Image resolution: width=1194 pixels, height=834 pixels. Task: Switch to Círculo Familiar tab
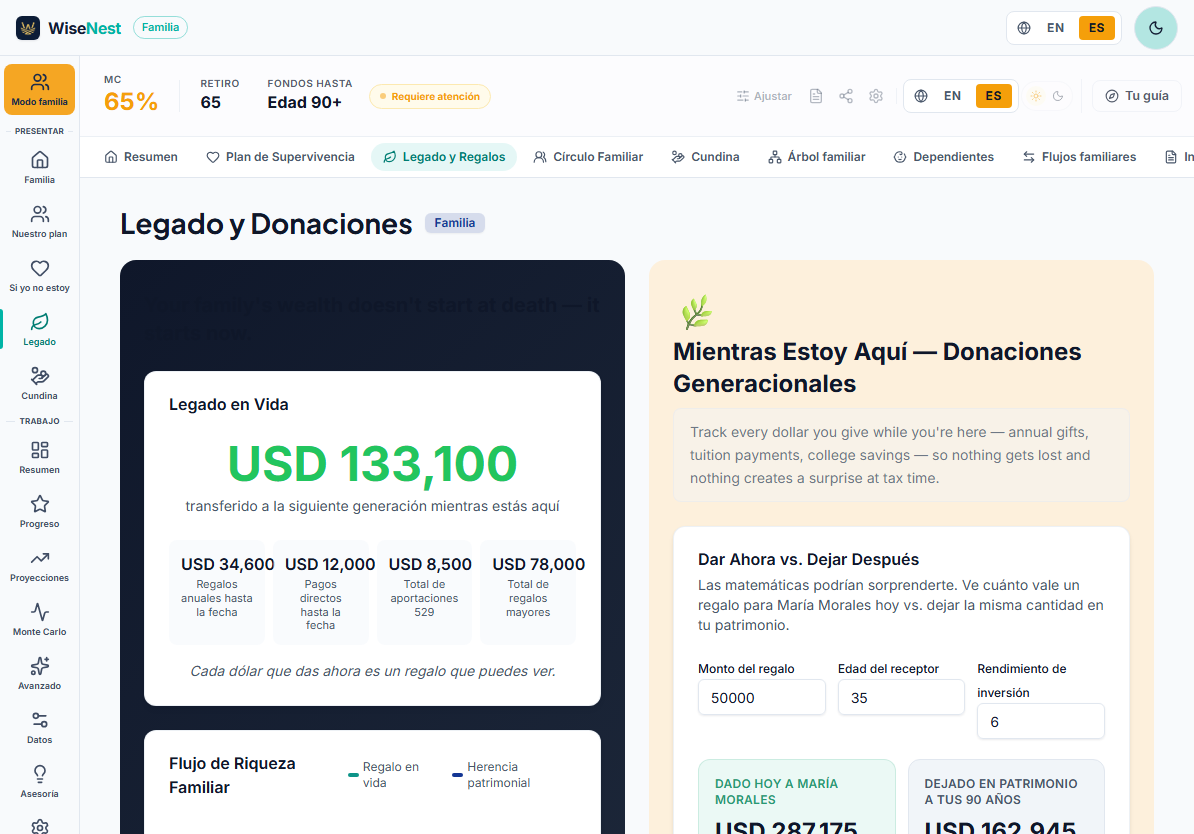(x=588, y=157)
